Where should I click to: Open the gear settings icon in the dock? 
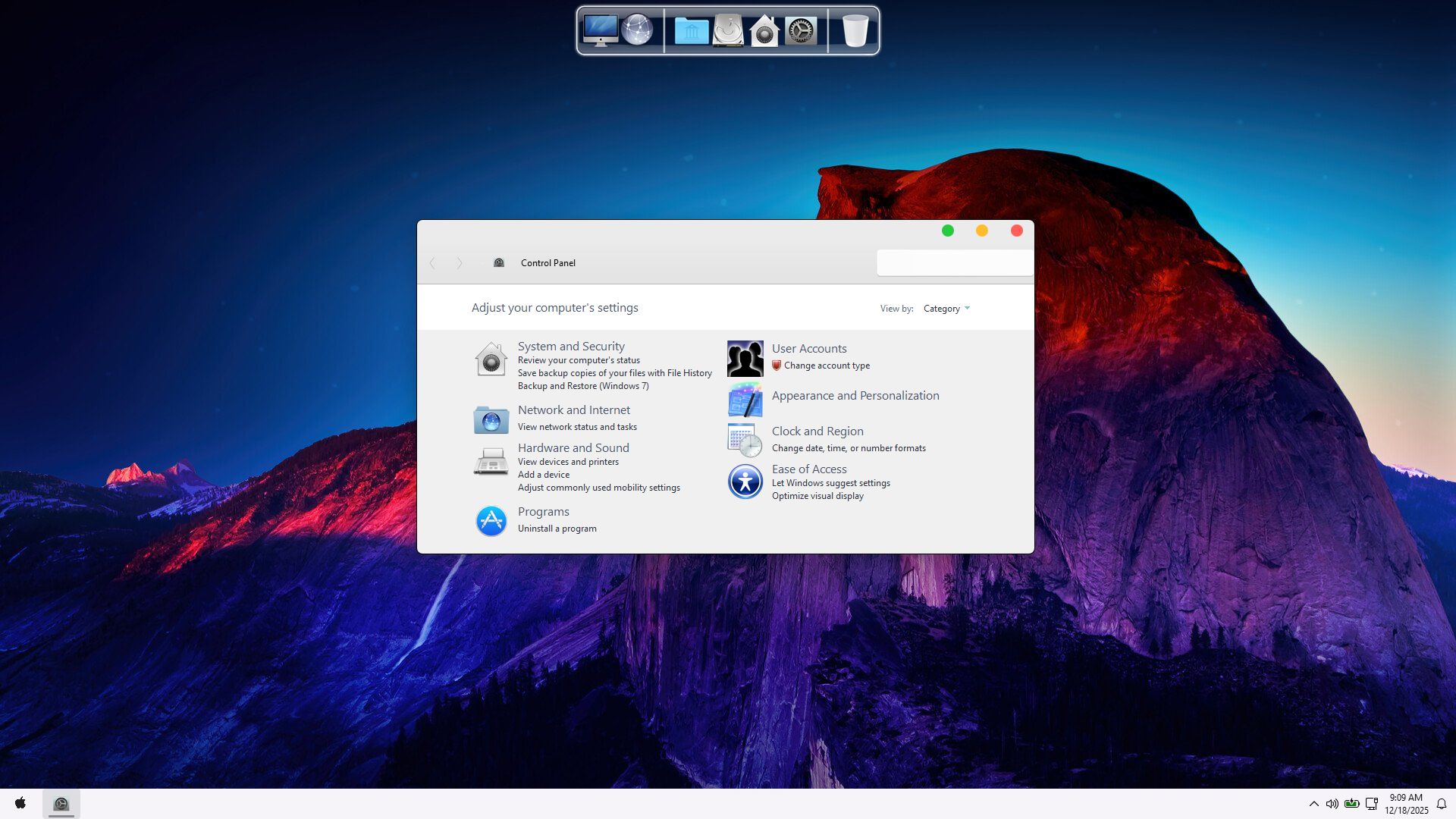click(x=801, y=31)
